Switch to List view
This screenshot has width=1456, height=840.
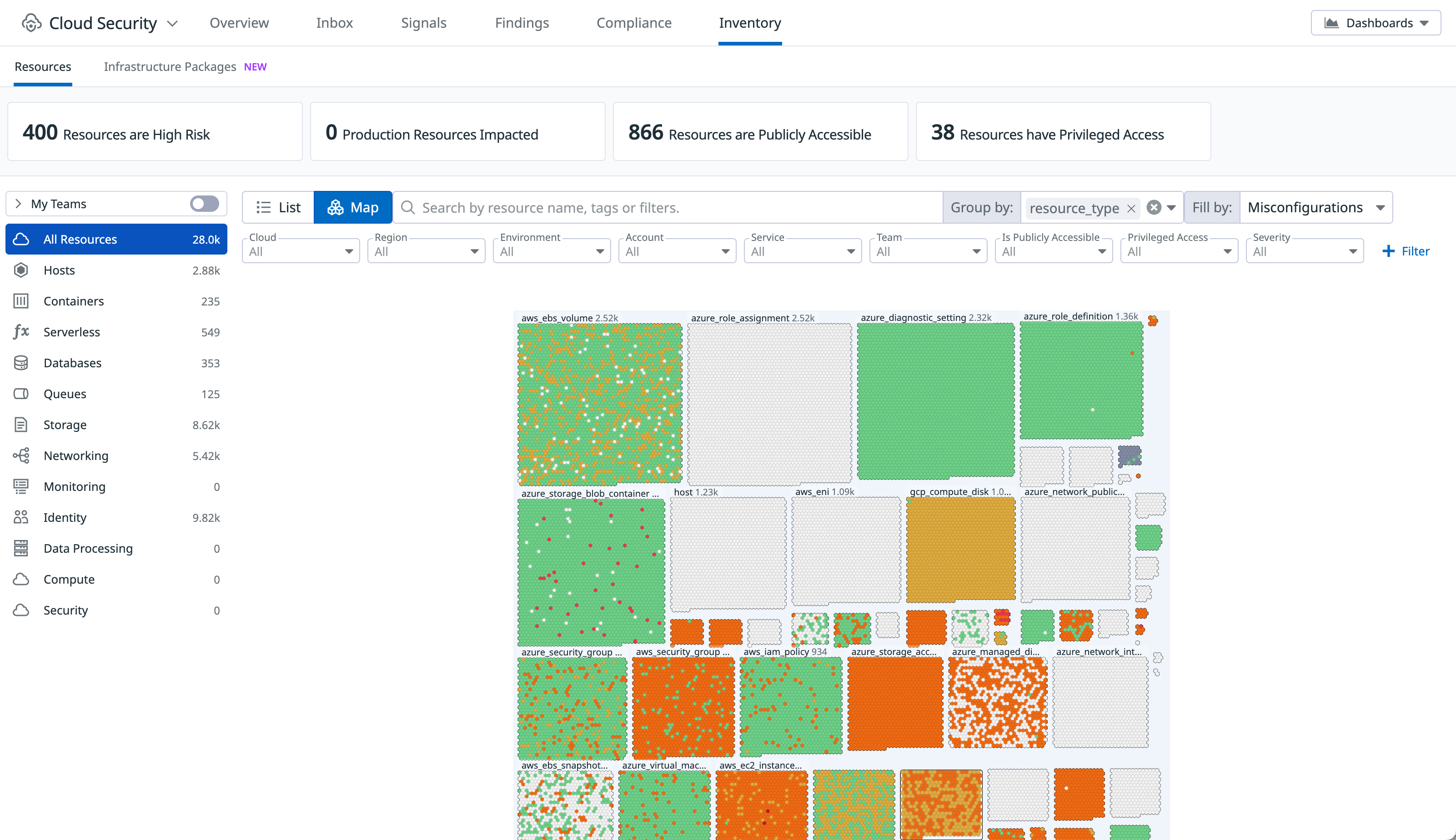coord(278,208)
